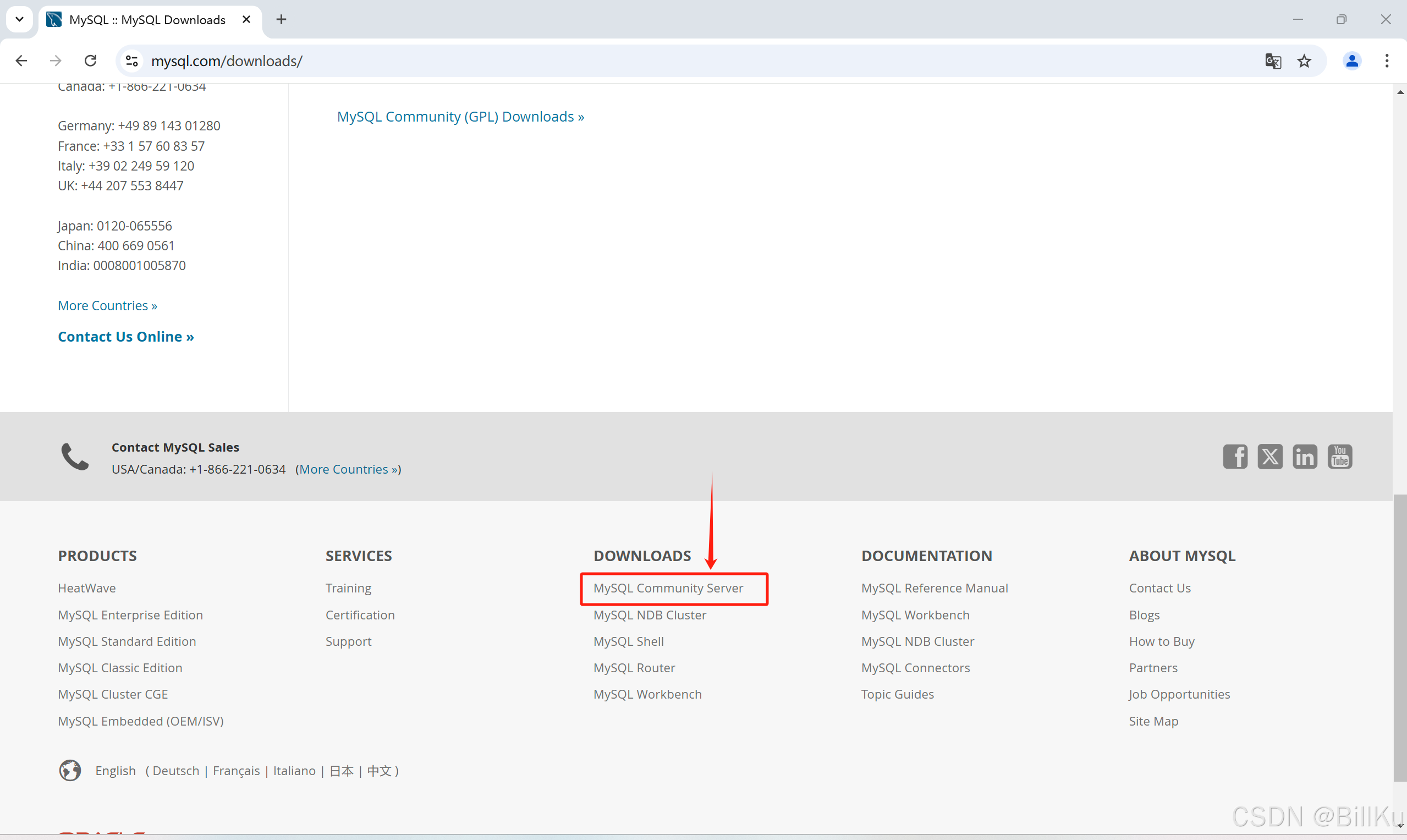Switch site language to Deutsch
Image resolution: width=1407 pixels, height=840 pixels.
coord(176,771)
